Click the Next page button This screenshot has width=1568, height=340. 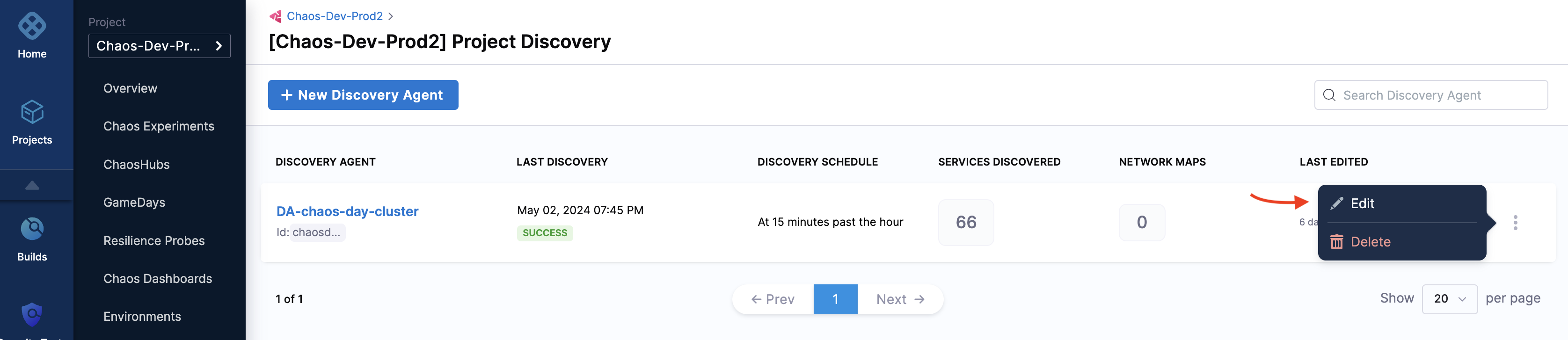click(900, 299)
